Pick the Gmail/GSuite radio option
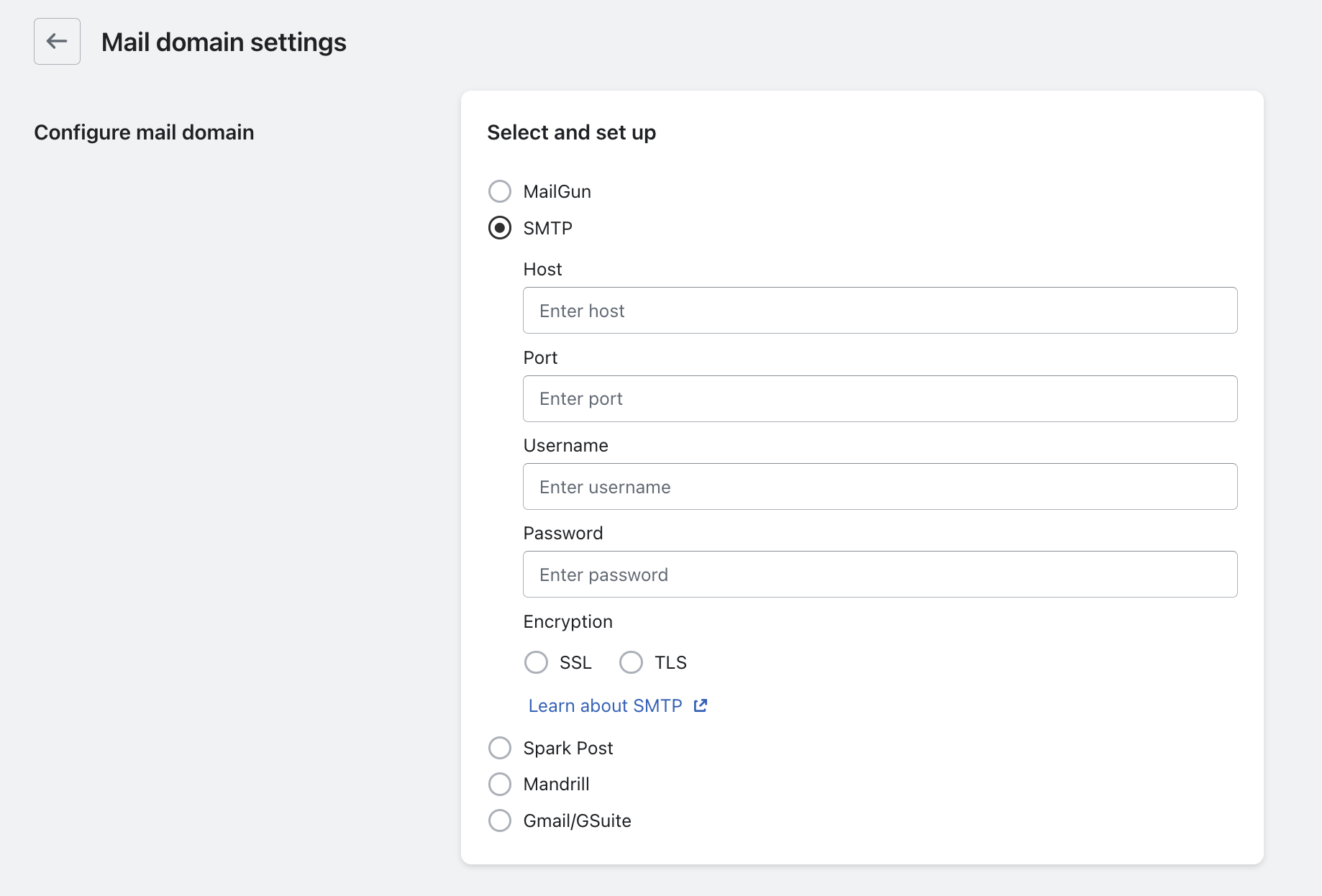Image resolution: width=1322 pixels, height=896 pixels. 500,820
